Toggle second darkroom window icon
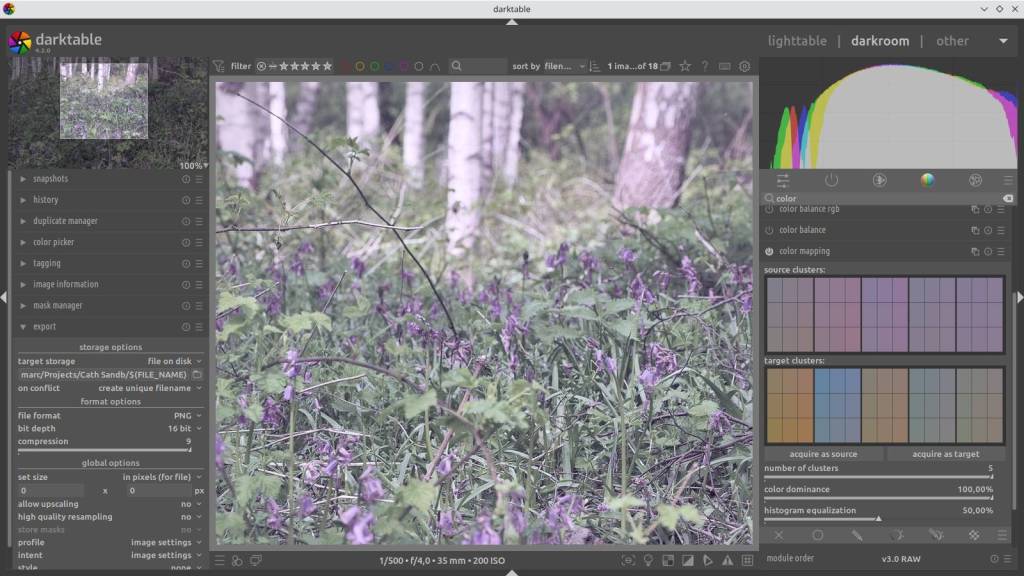Viewport: 1024px width, 576px height. [256, 560]
